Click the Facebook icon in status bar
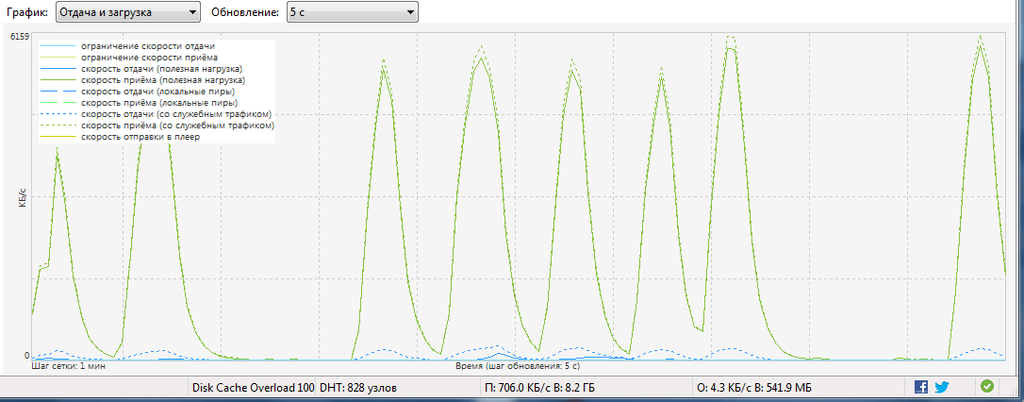 pos(921,386)
